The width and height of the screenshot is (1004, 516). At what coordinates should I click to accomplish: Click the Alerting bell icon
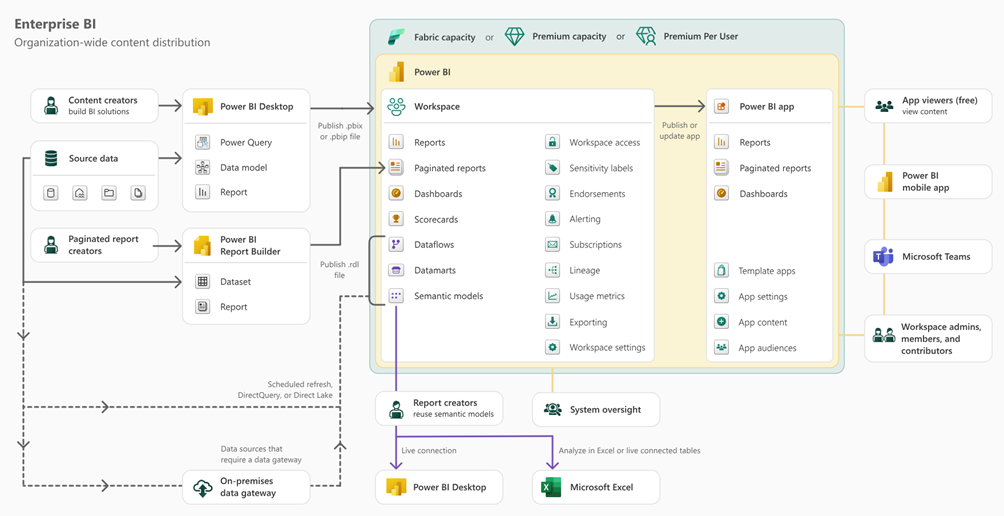click(x=552, y=219)
